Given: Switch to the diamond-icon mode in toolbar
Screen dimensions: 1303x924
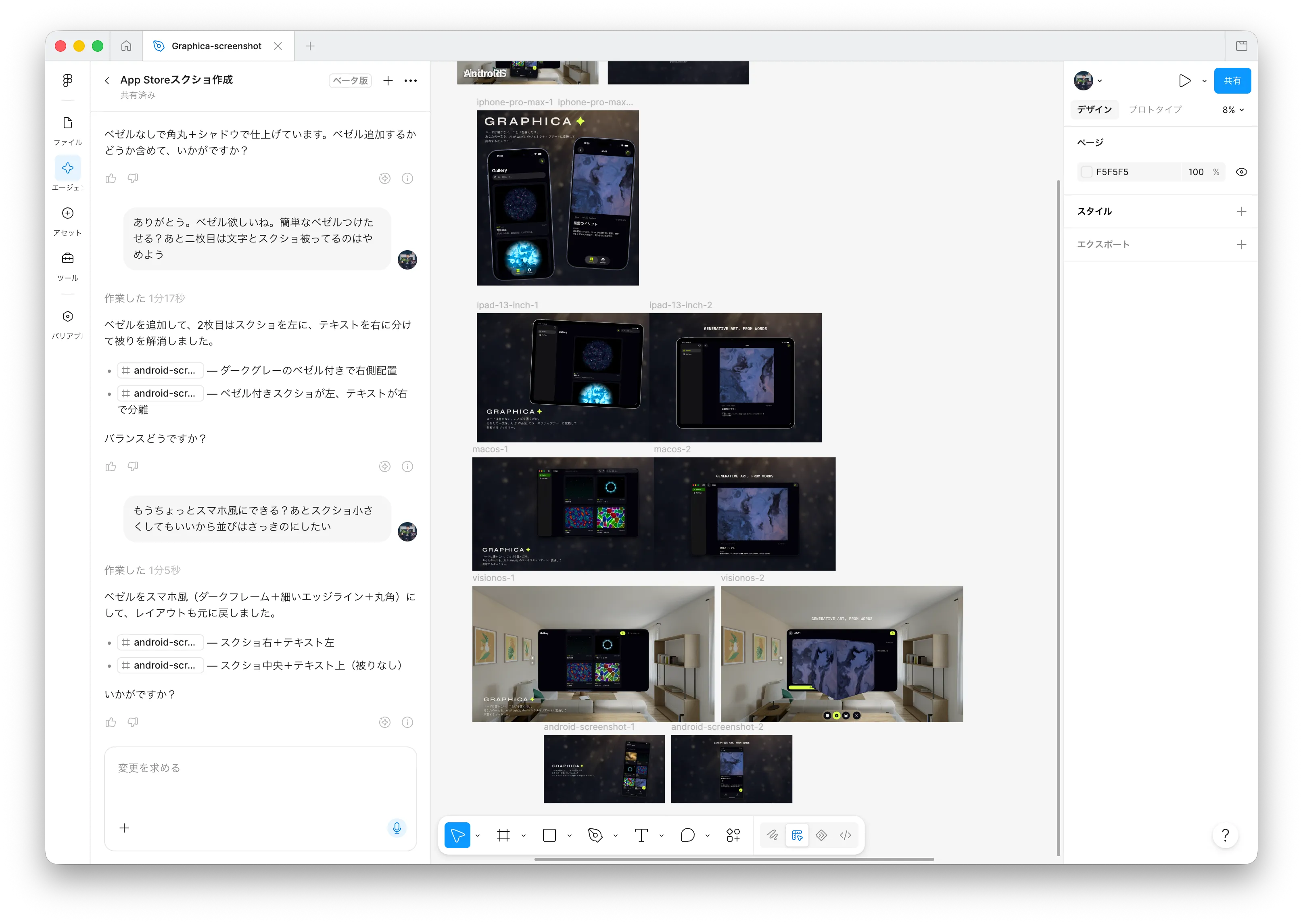Looking at the screenshot, I should [x=821, y=835].
